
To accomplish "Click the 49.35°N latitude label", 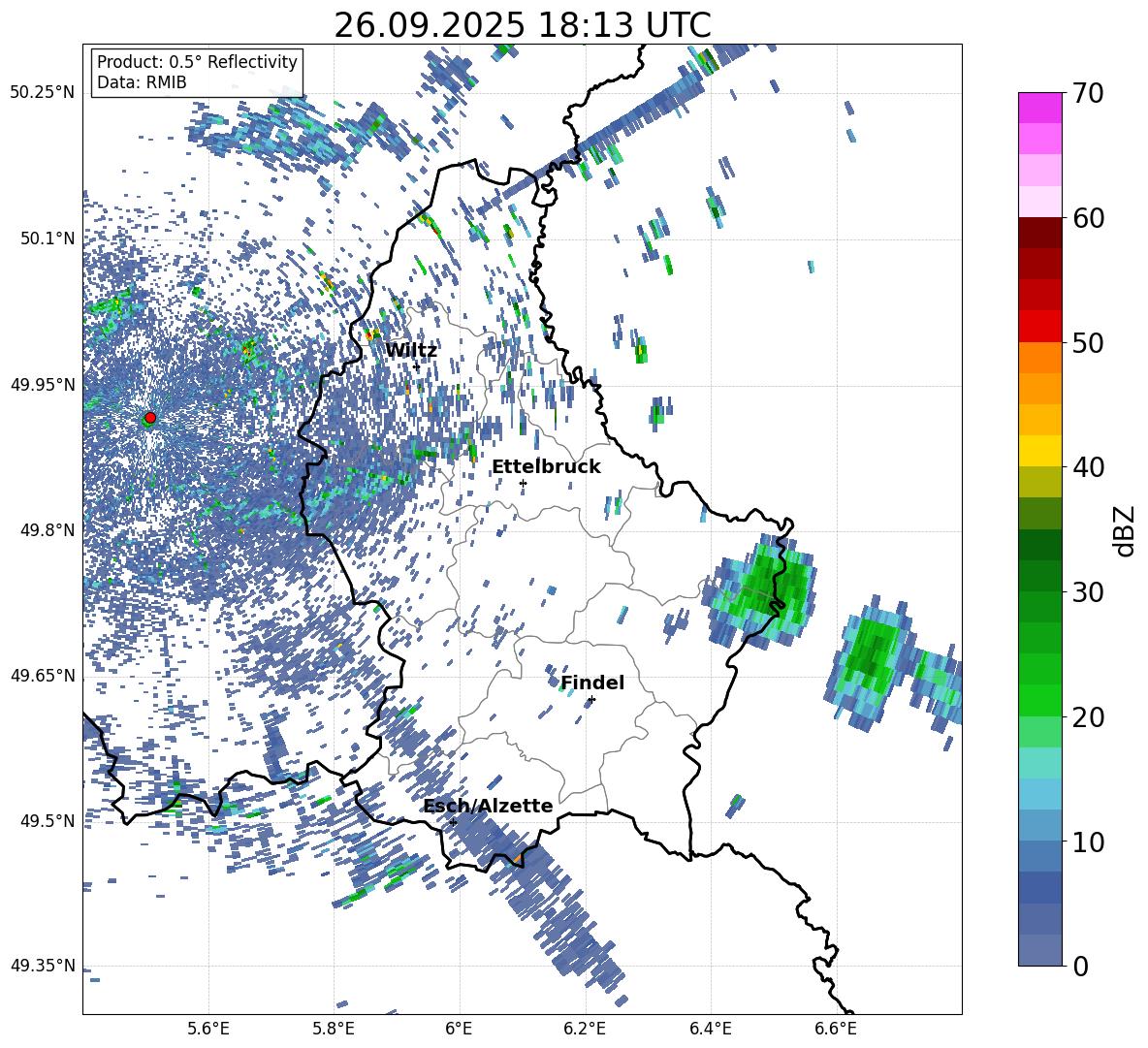I will [43, 966].
